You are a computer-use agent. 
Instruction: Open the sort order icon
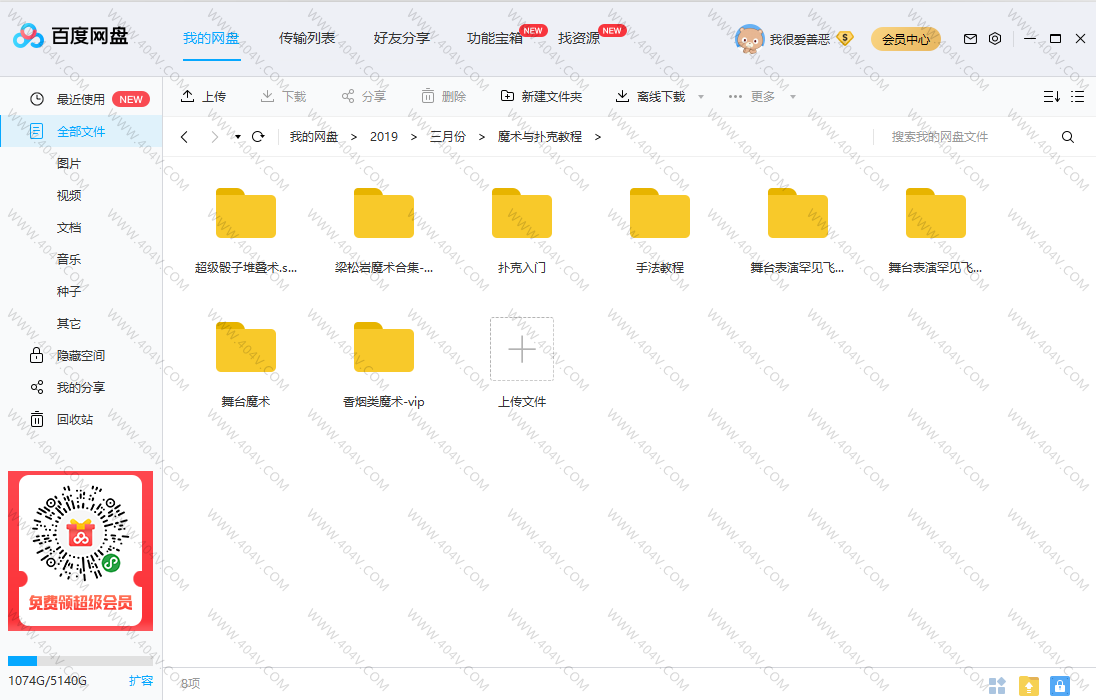[1051, 97]
